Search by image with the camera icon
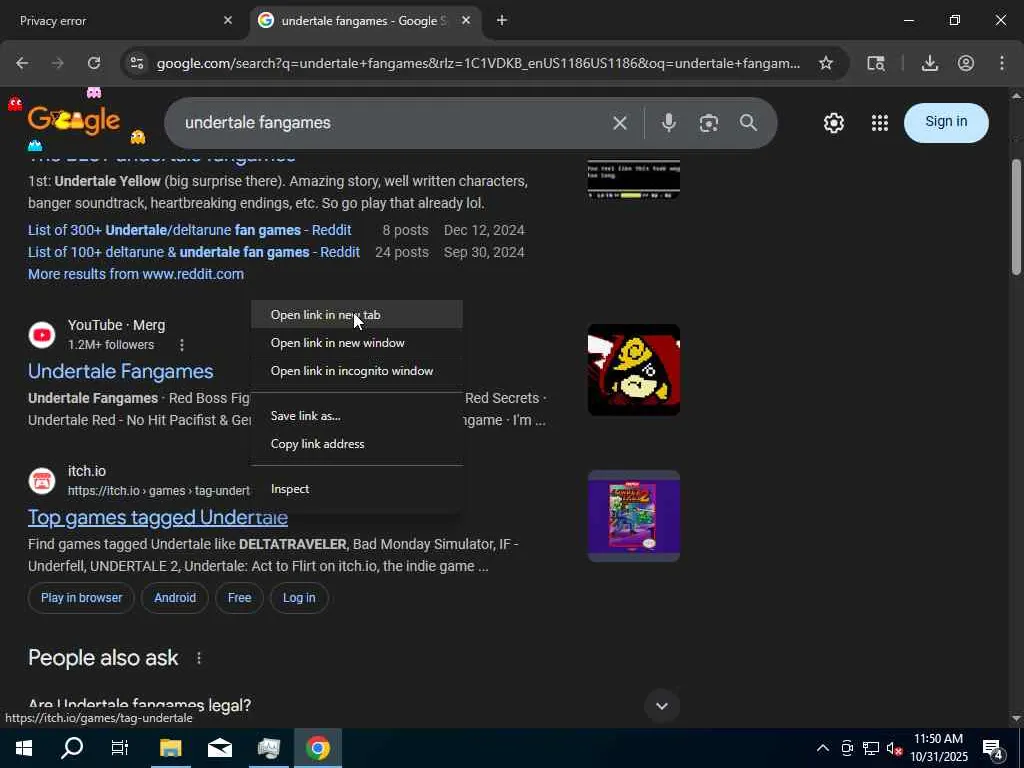The height and width of the screenshot is (768, 1024). pyautogui.click(x=709, y=123)
